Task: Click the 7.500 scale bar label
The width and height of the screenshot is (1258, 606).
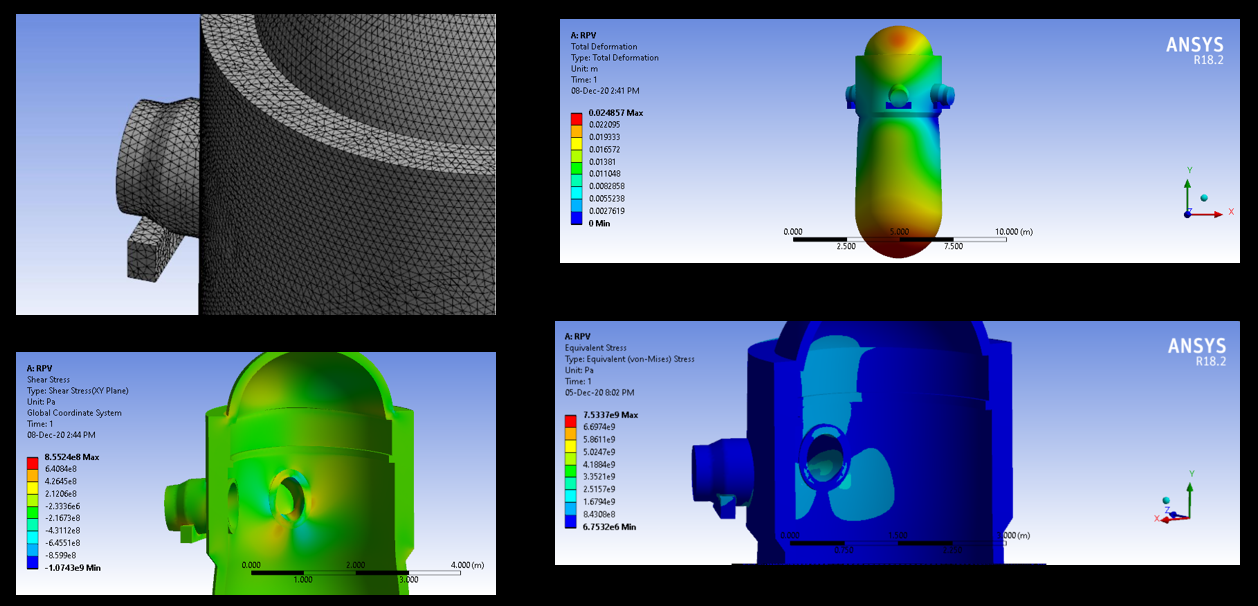Action: [x=953, y=246]
